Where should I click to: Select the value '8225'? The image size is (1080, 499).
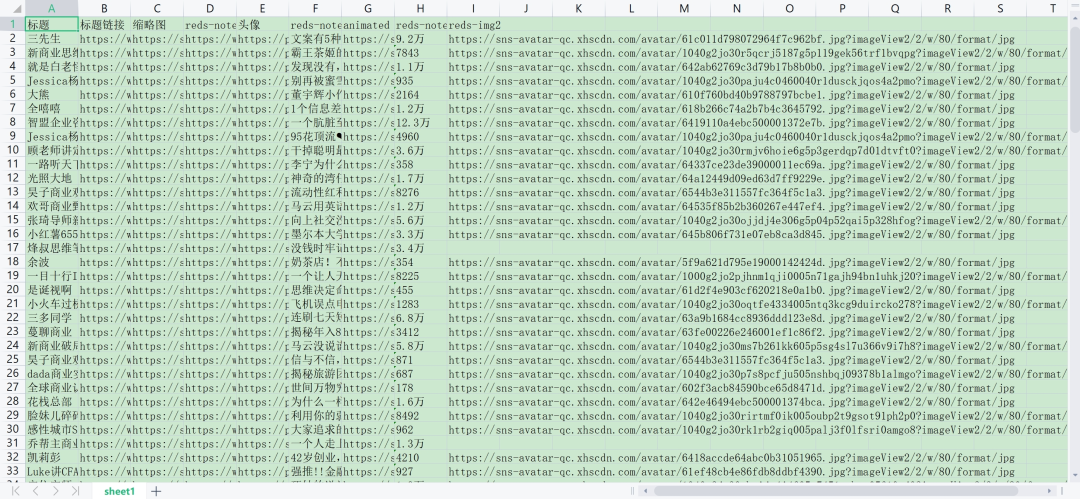click(x=420, y=276)
